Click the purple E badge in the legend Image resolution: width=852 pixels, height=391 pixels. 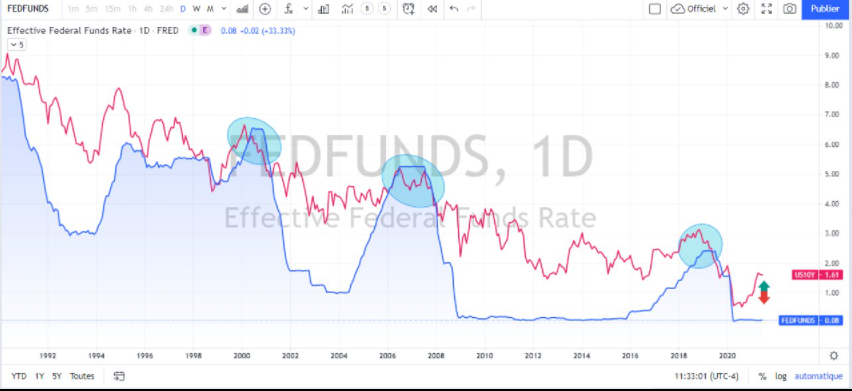[205, 30]
